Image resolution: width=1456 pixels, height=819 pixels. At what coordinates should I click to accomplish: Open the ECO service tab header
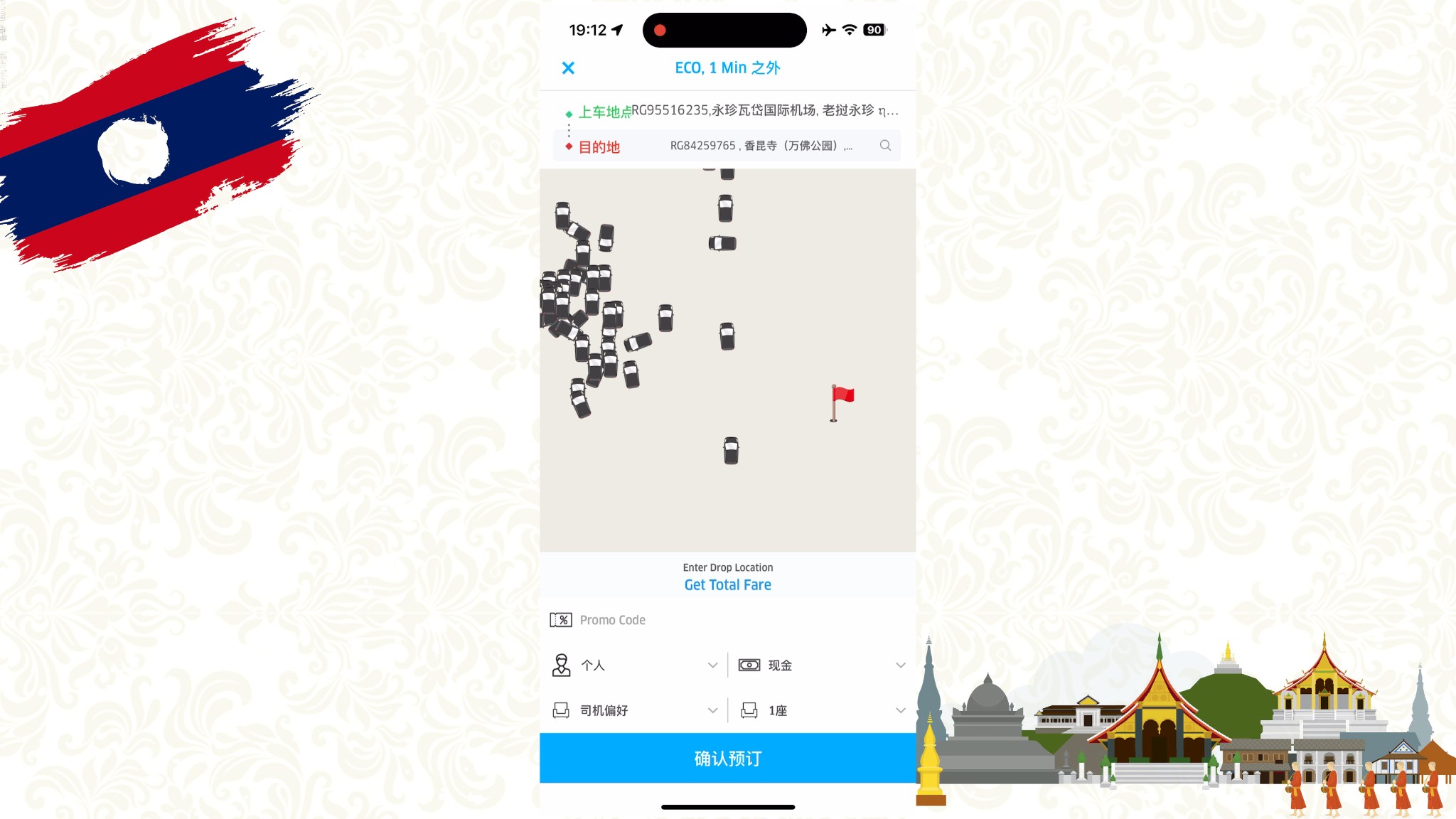pos(727,67)
